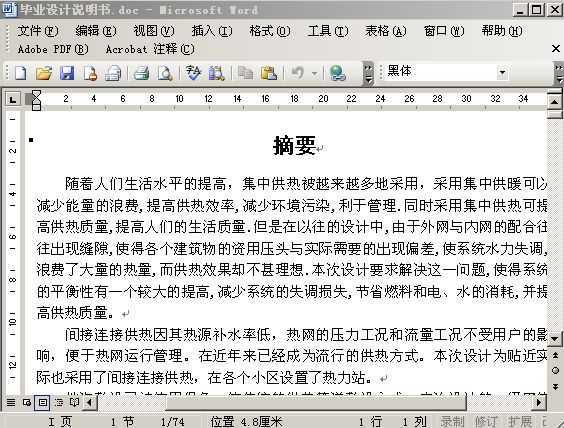Click status bar section indicator 1 节
Screen dimensions: 564x428
tap(123, 421)
